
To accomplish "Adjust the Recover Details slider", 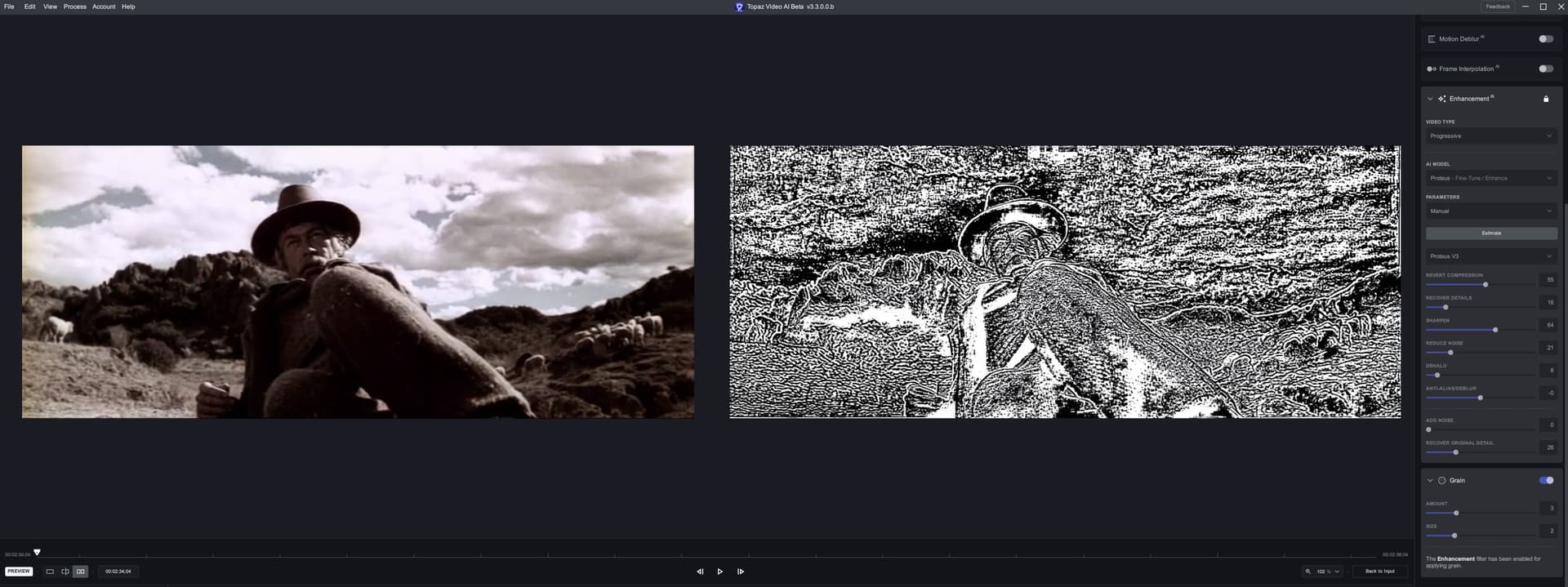I will 1445,307.
